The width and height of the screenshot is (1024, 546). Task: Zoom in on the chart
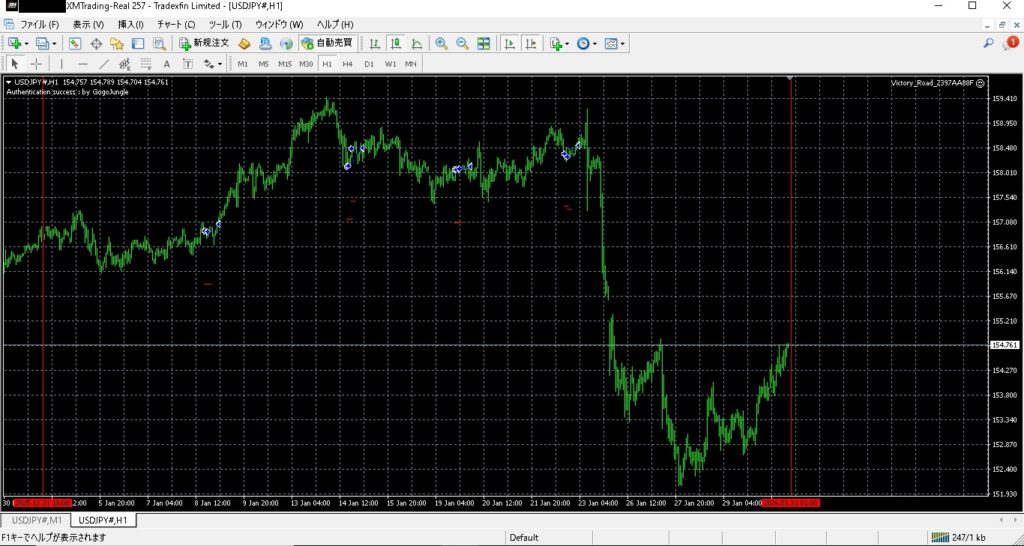[441, 43]
